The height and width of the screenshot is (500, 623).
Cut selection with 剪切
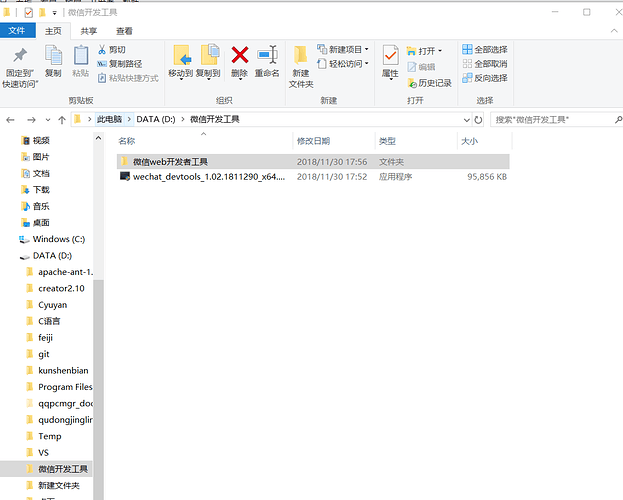pos(112,50)
